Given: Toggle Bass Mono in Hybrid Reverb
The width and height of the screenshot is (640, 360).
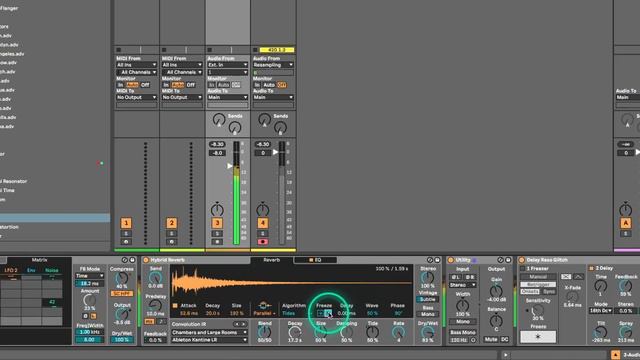Looking at the screenshot, I should 427,314.
